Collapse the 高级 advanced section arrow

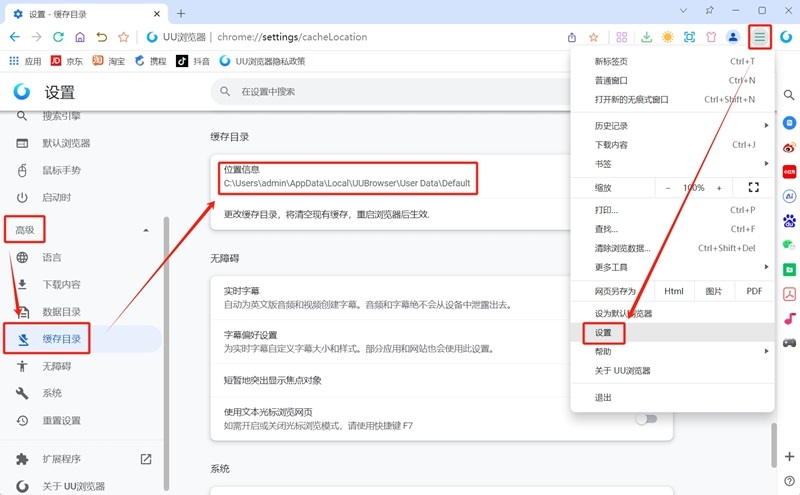[146, 230]
